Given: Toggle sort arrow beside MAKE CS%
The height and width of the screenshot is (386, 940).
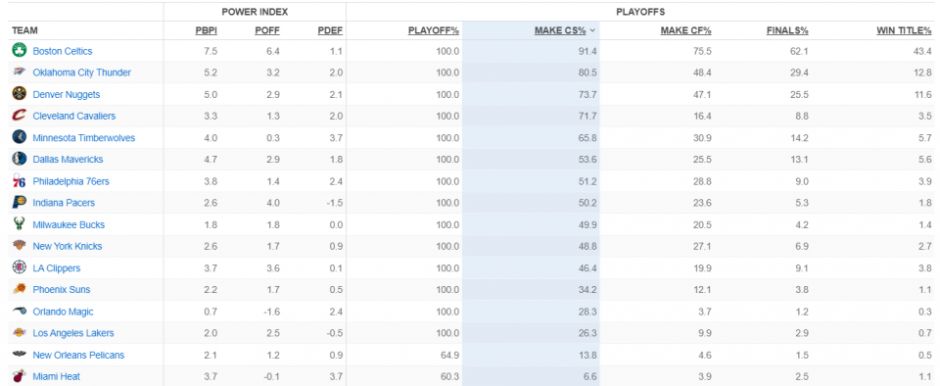Looking at the screenshot, I should [x=592, y=31].
